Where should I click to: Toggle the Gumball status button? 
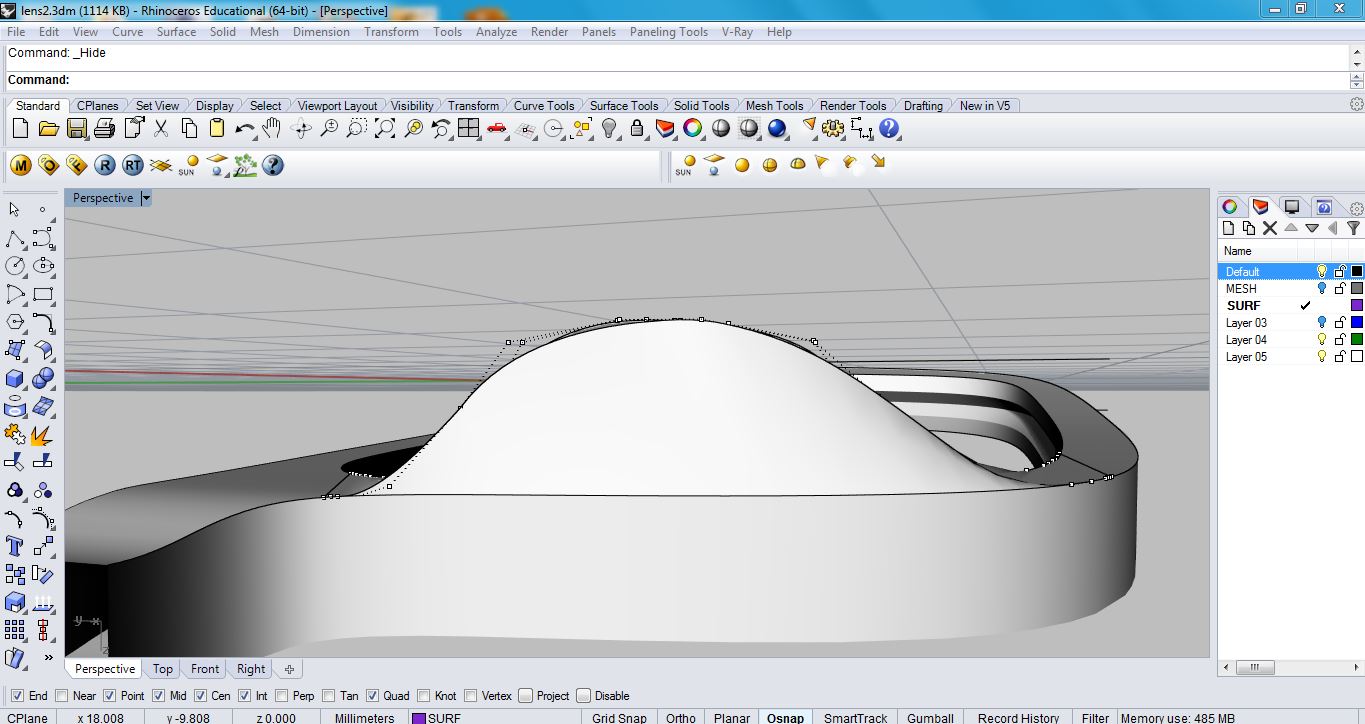click(x=930, y=717)
